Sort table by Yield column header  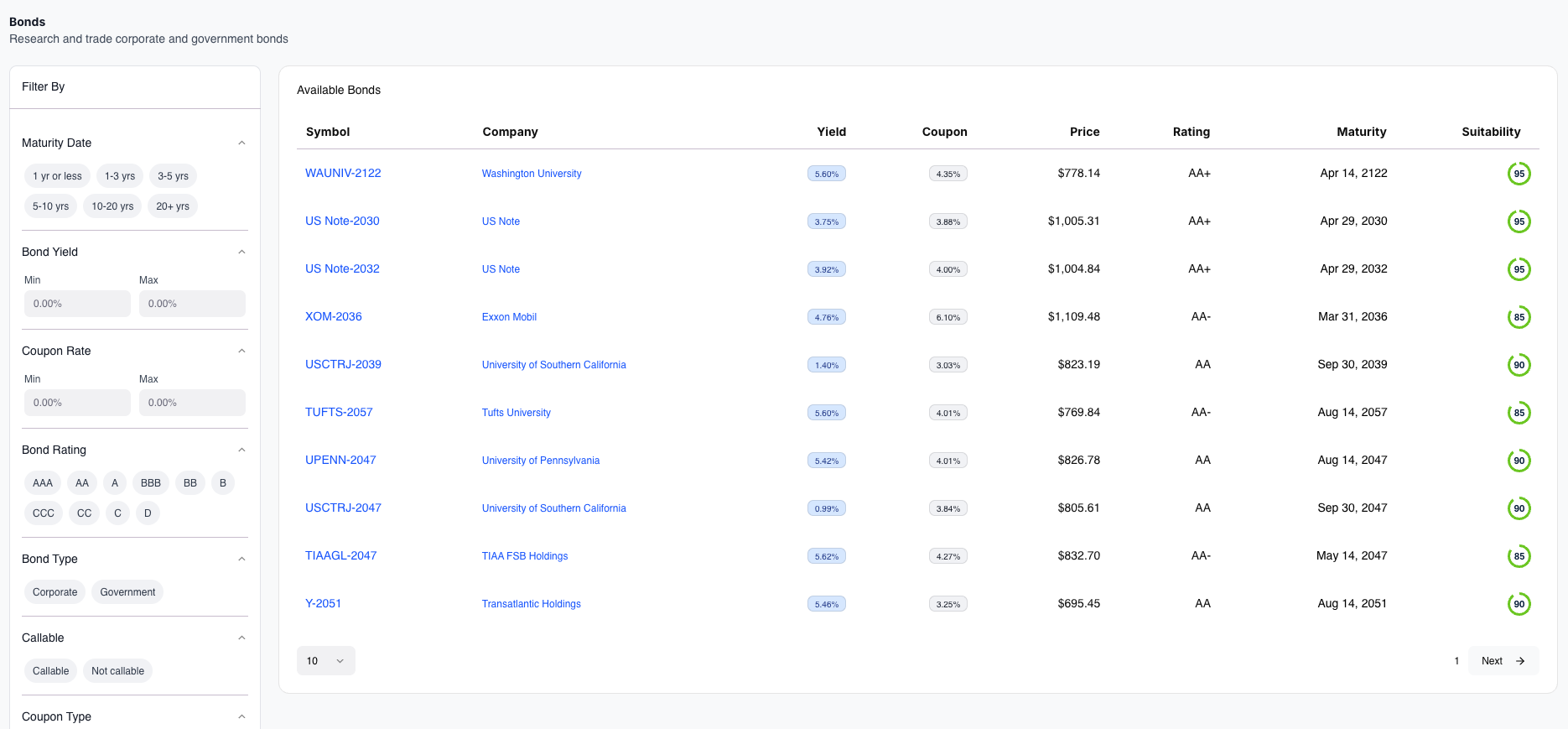(831, 132)
